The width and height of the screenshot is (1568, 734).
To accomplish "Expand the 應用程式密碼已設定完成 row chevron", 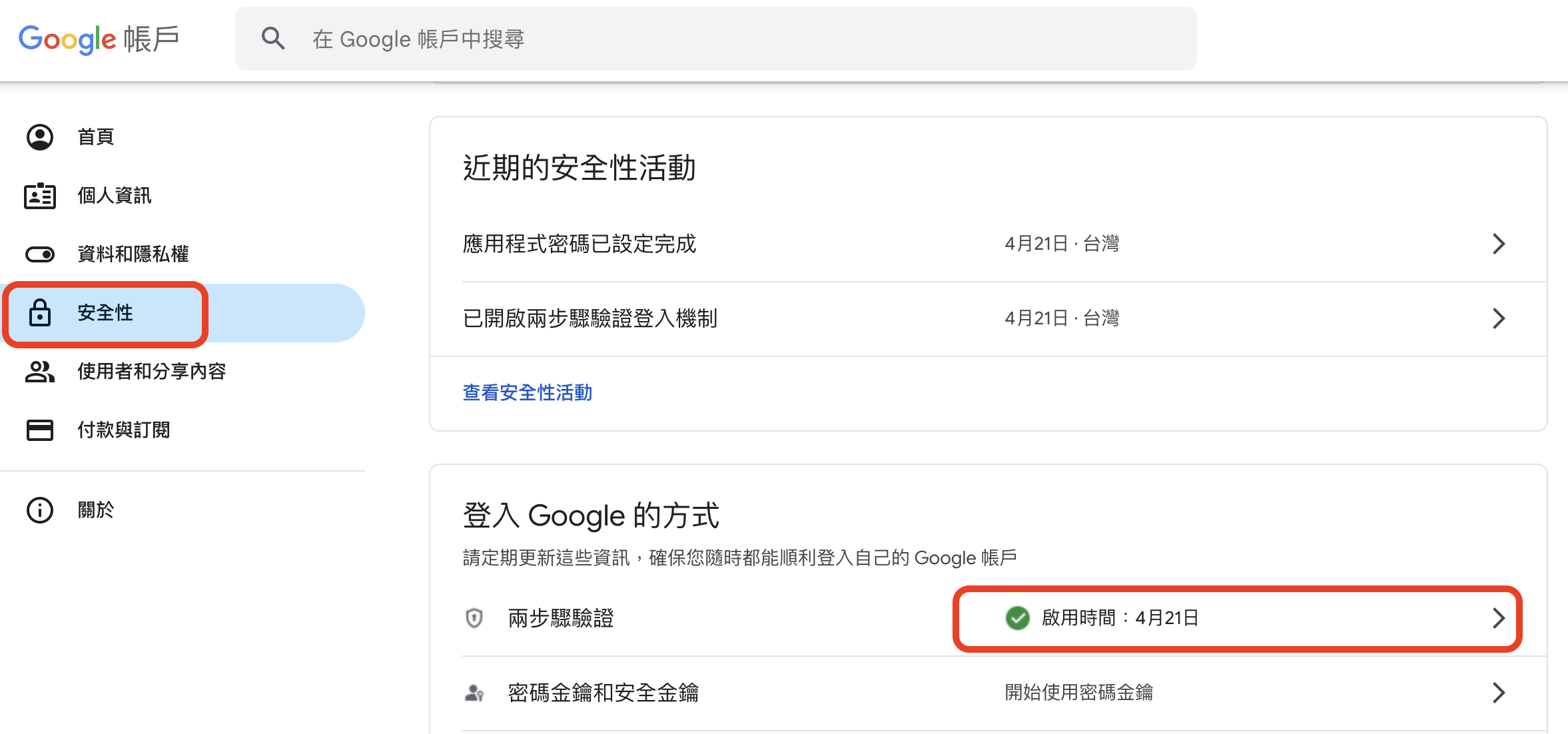I will point(1499,244).
